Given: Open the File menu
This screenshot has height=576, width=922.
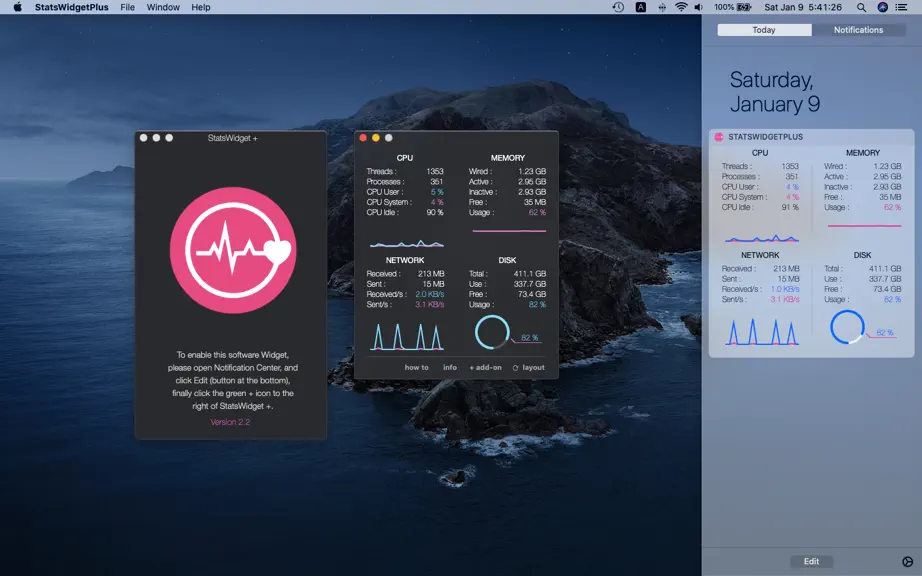Looking at the screenshot, I should tap(128, 7).
